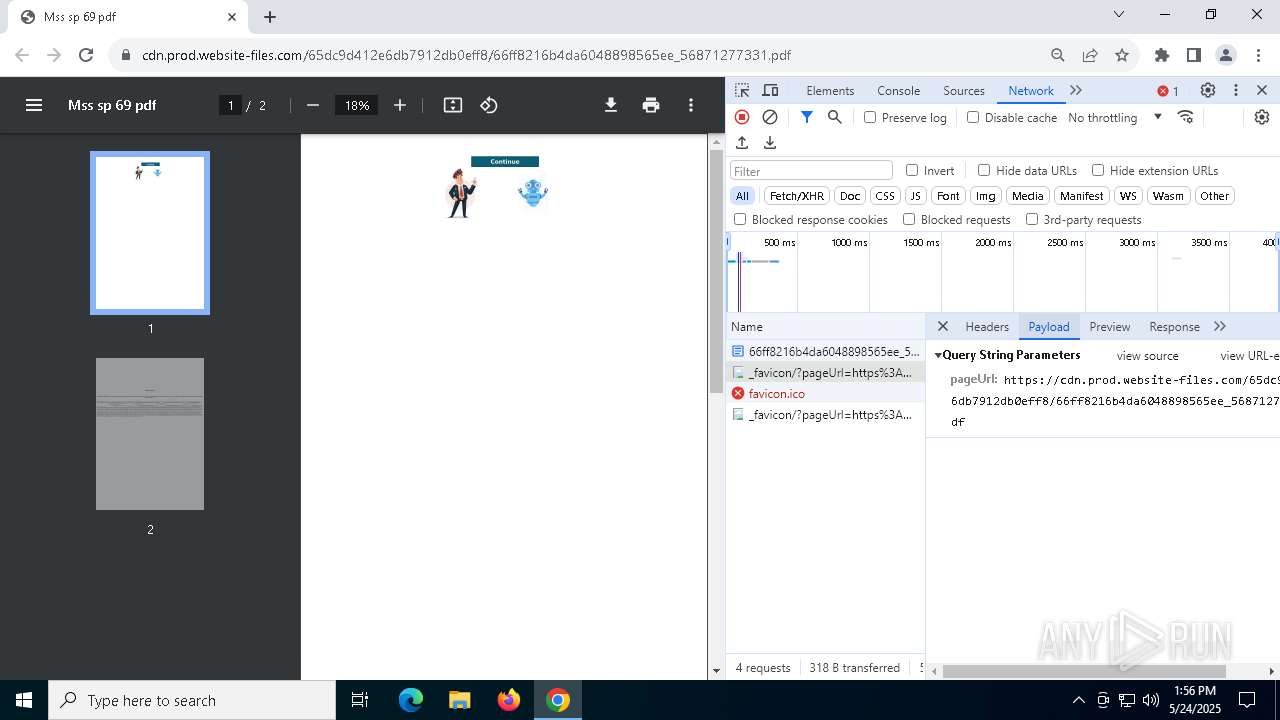Enable Disable cache checkbox
This screenshot has height=720, width=1280.
click(x=973, y=117)
